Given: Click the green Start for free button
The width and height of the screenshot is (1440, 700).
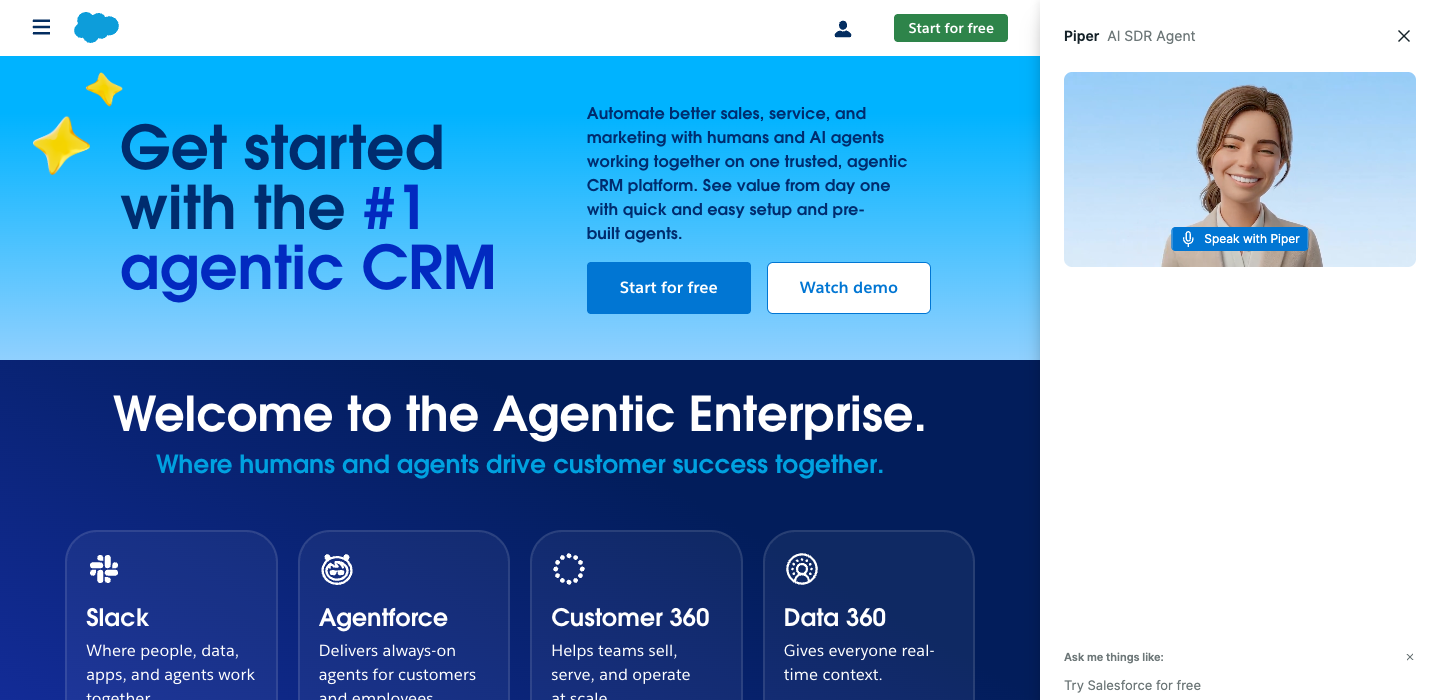Looking at the screenshot, I should [x=951, y=28].
